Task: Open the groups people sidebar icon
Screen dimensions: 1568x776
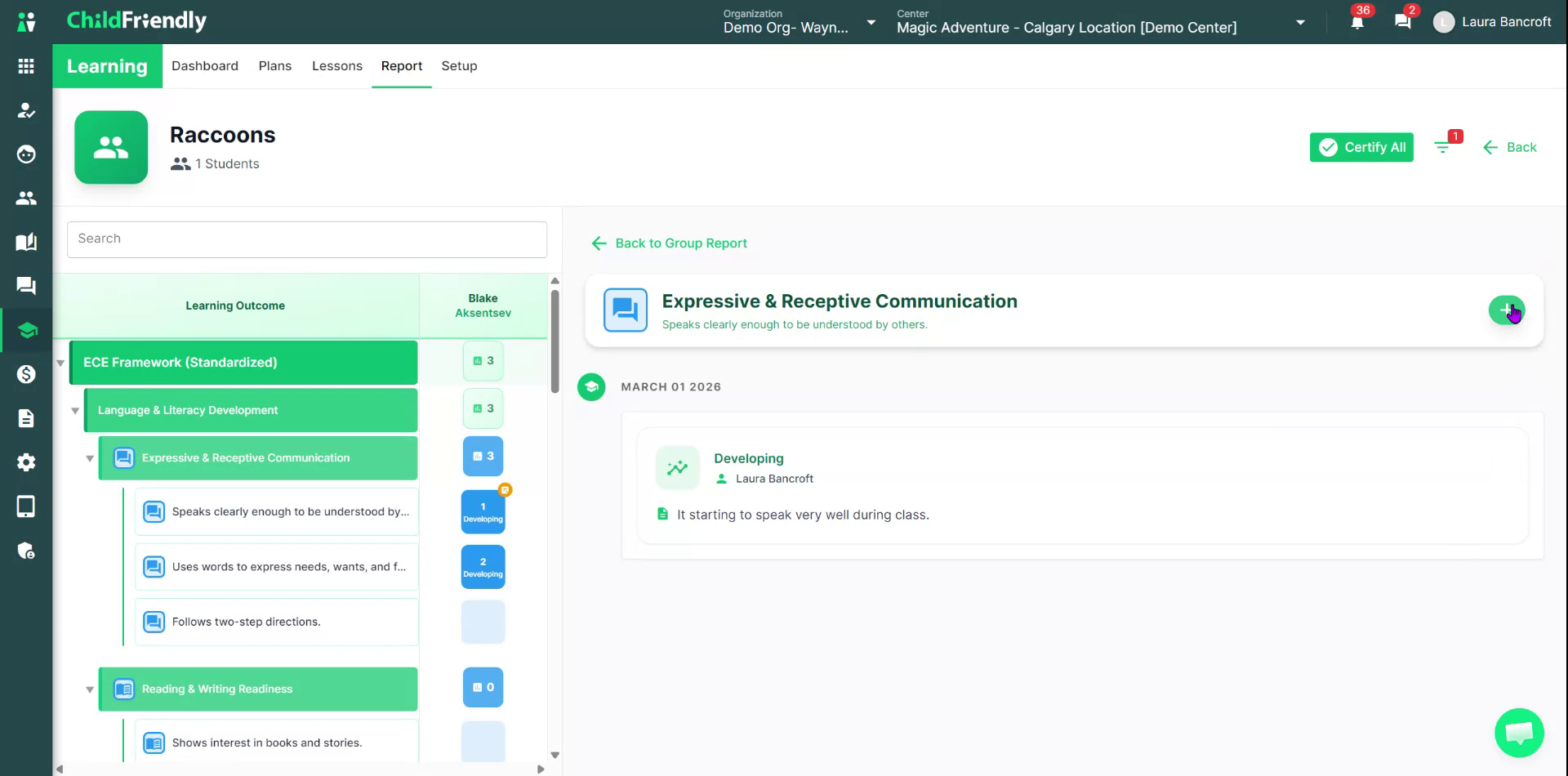Action: click(26, 198)
